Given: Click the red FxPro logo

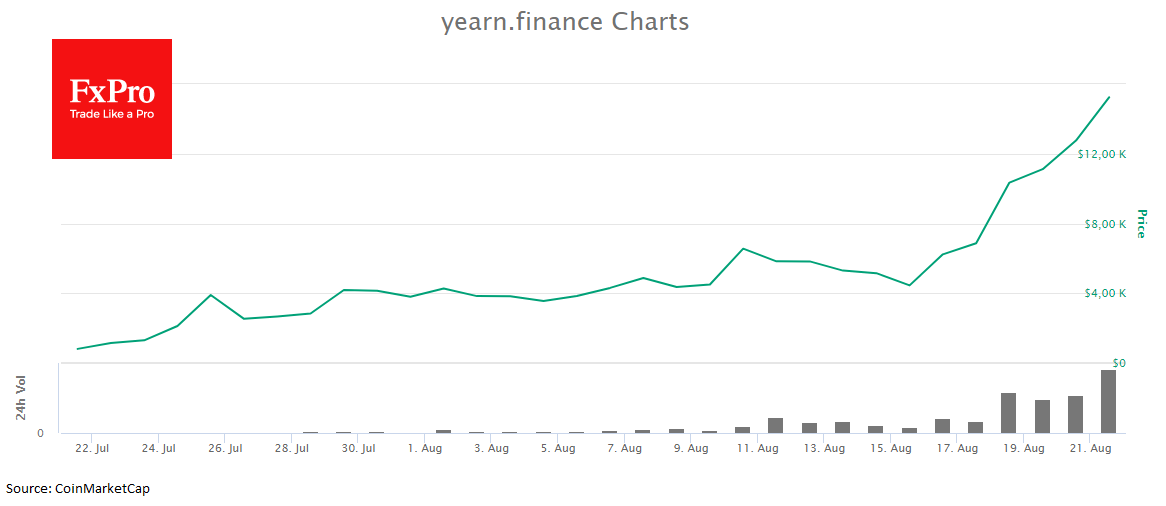Looking at the screenshot, I should coord(112,99).
